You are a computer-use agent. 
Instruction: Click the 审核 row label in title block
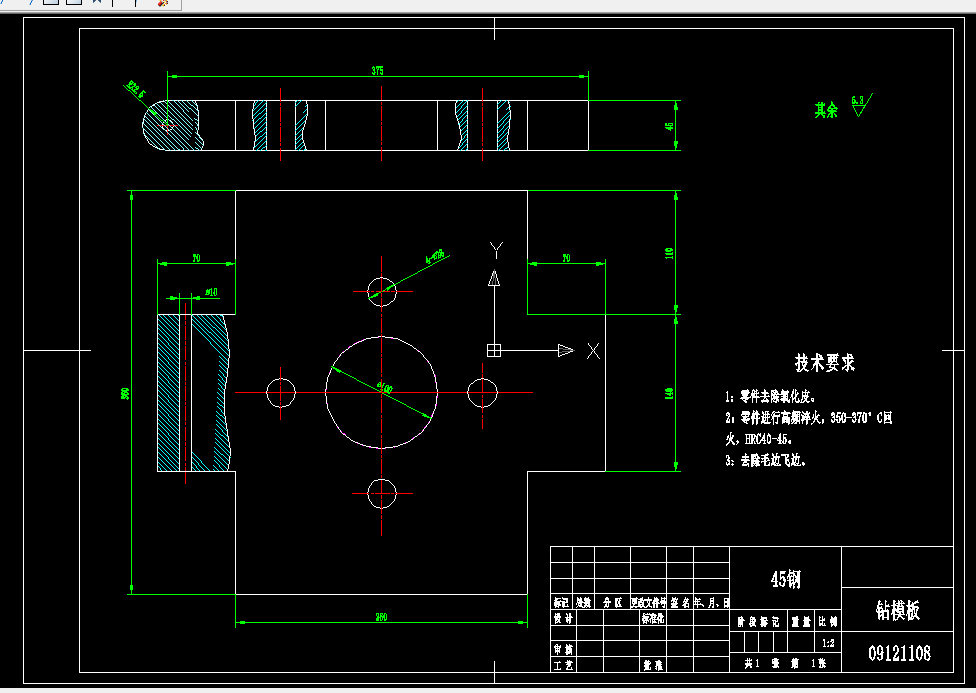(563, 649)
